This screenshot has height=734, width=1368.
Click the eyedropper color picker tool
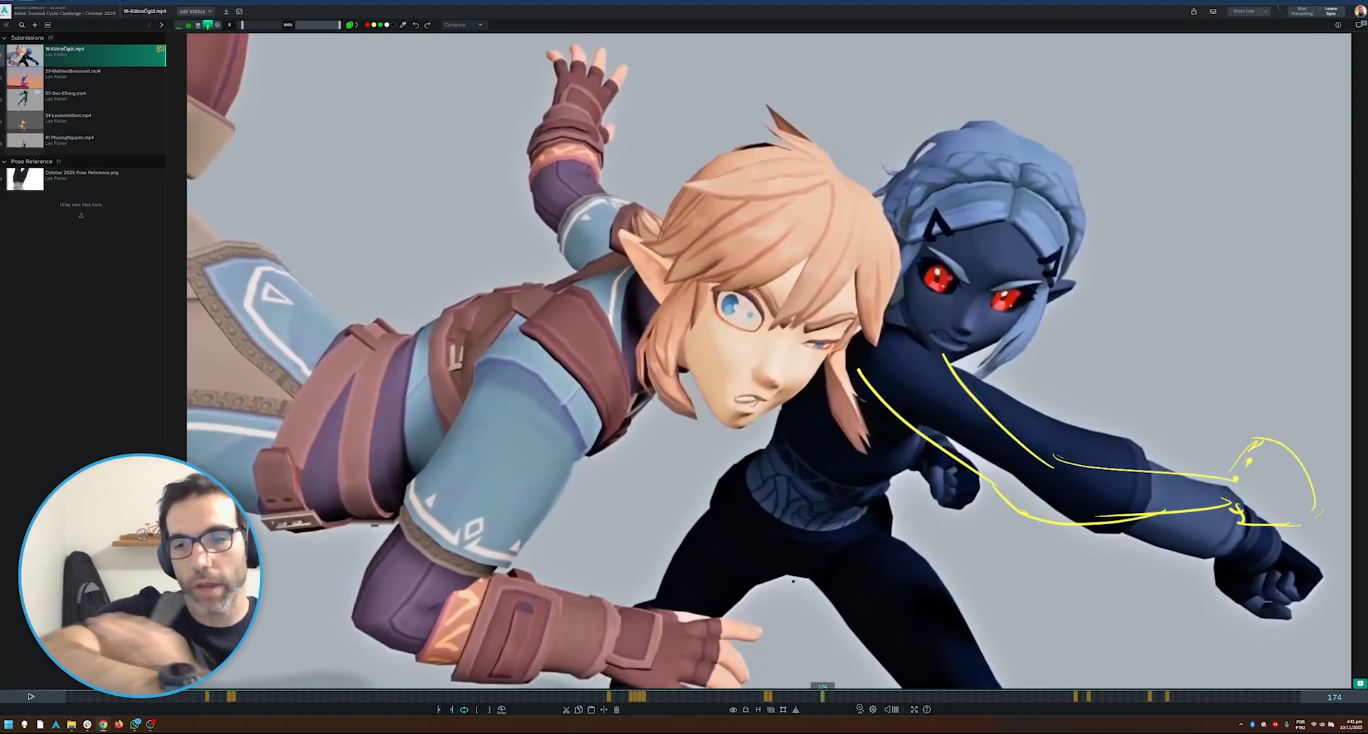click(x=403, y=25)
